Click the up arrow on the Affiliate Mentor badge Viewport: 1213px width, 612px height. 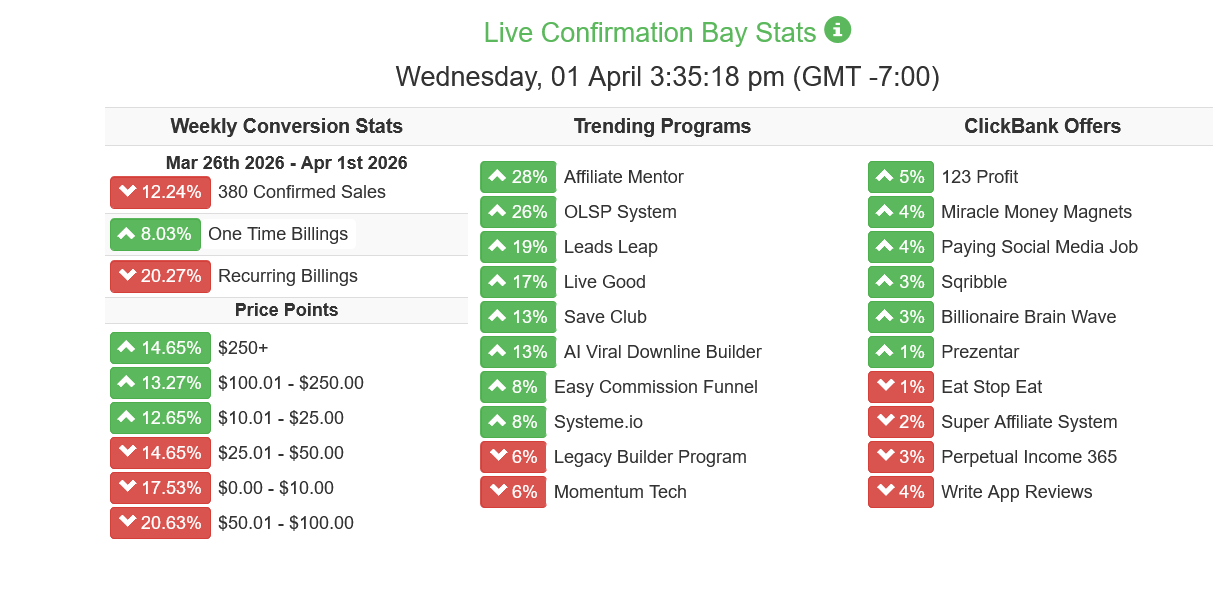coord(498,177)
